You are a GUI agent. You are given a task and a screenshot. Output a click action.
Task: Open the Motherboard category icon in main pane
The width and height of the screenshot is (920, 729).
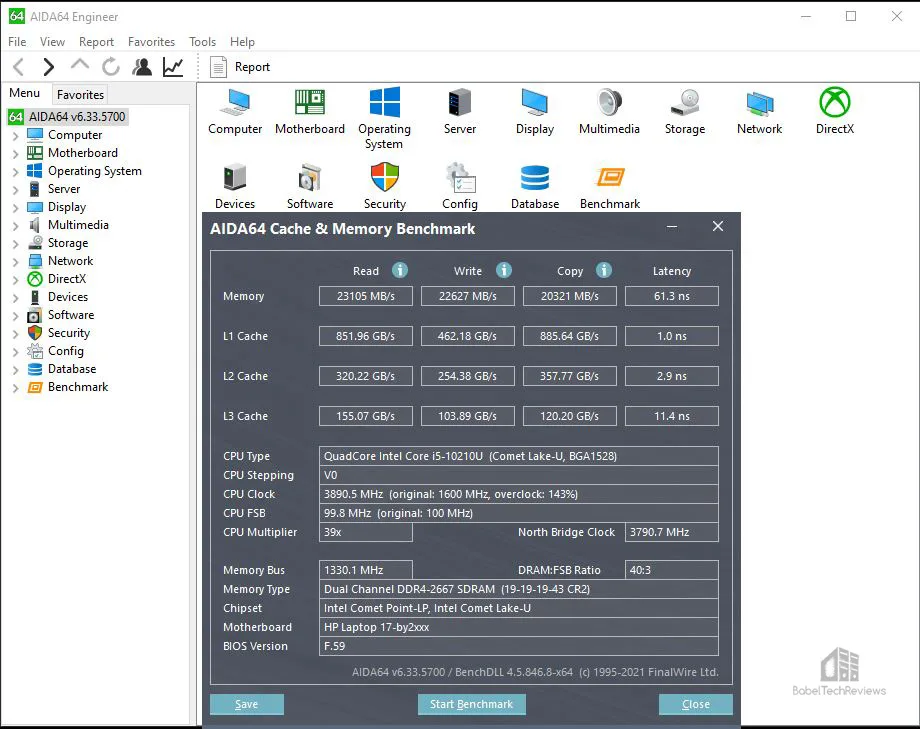coord(310,103)
